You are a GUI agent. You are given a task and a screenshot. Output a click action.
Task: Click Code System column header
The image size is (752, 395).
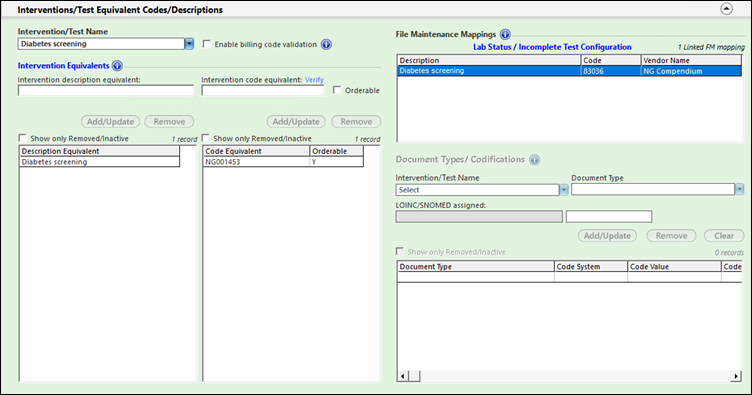[x=591, y=267]
